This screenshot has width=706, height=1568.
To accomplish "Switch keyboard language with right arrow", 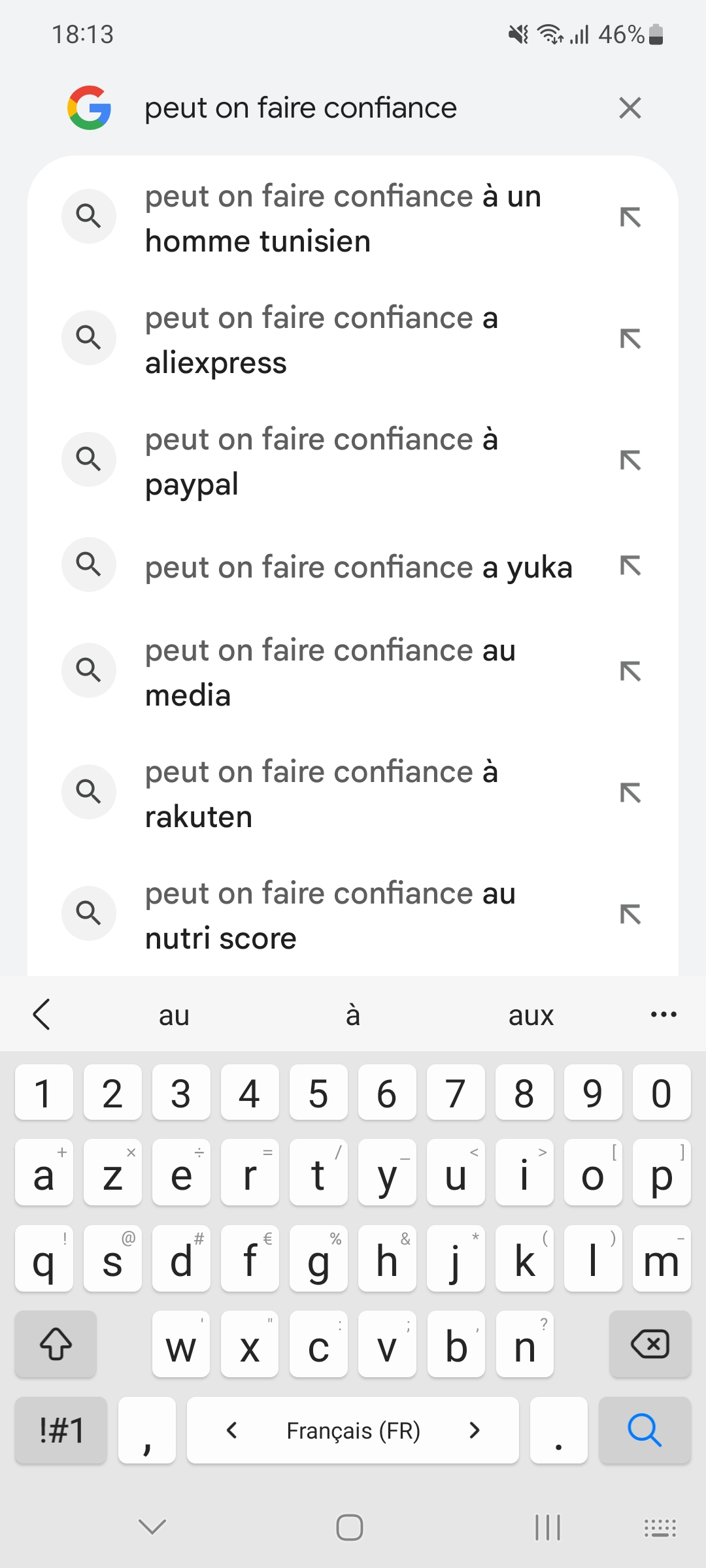I will coord(475,1430).
